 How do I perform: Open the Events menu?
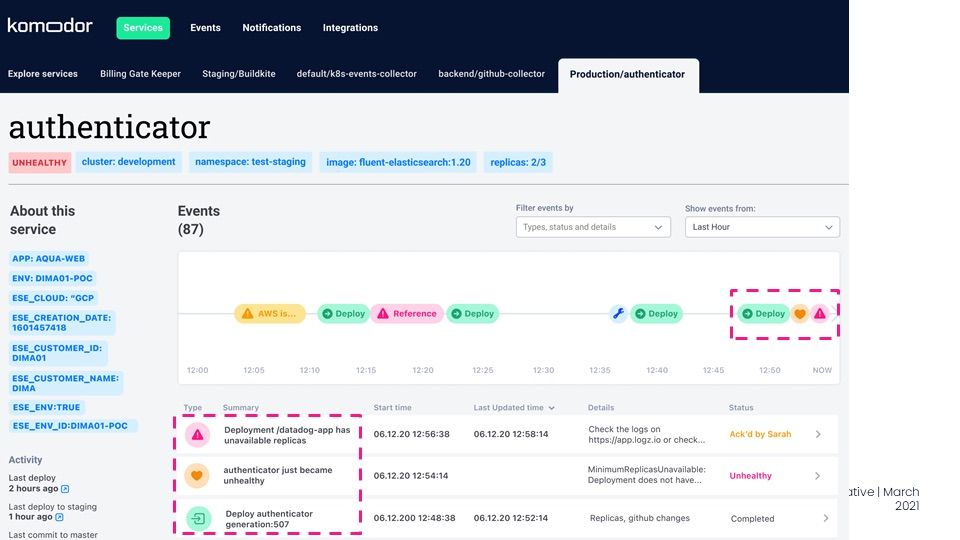point(205,28)
